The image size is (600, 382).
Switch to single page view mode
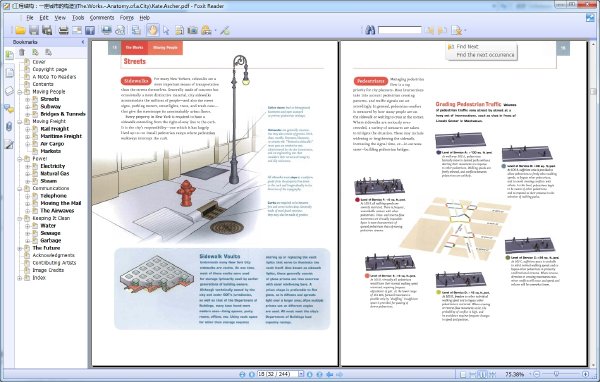pyautogui.click(x=463, y=374)
